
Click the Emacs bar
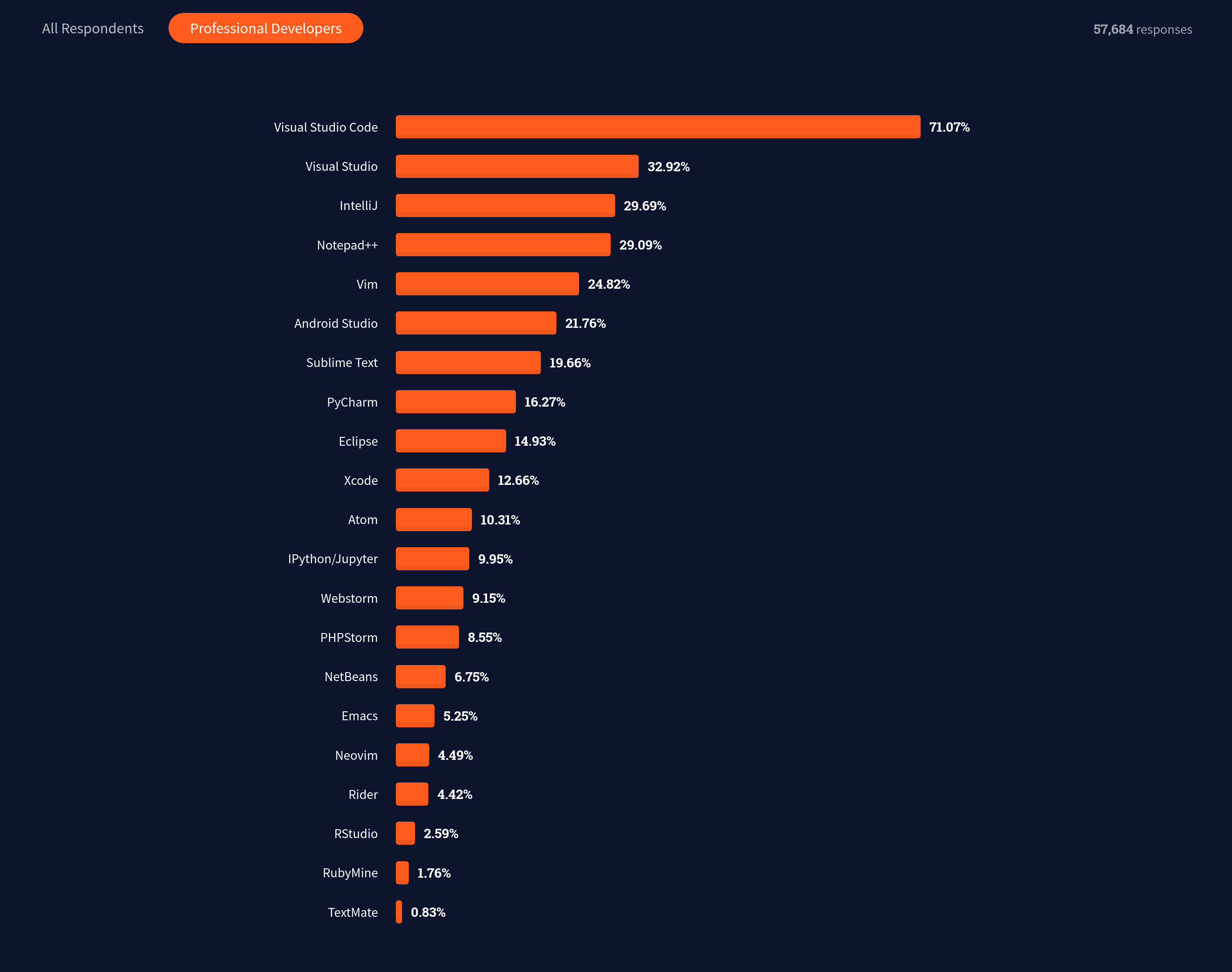pos(415,716)
